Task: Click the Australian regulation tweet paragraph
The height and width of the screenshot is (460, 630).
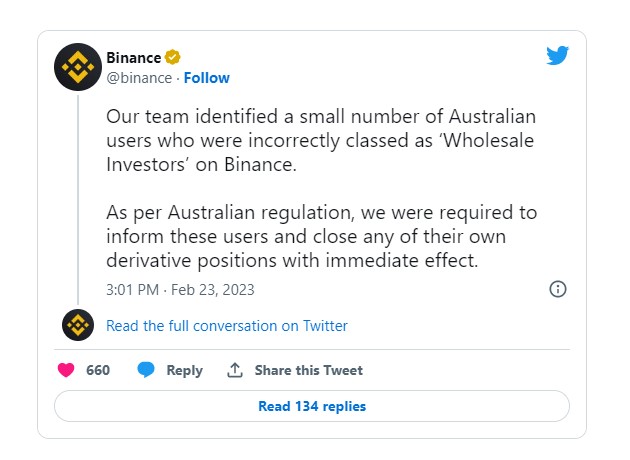Action: pos(320,236)
